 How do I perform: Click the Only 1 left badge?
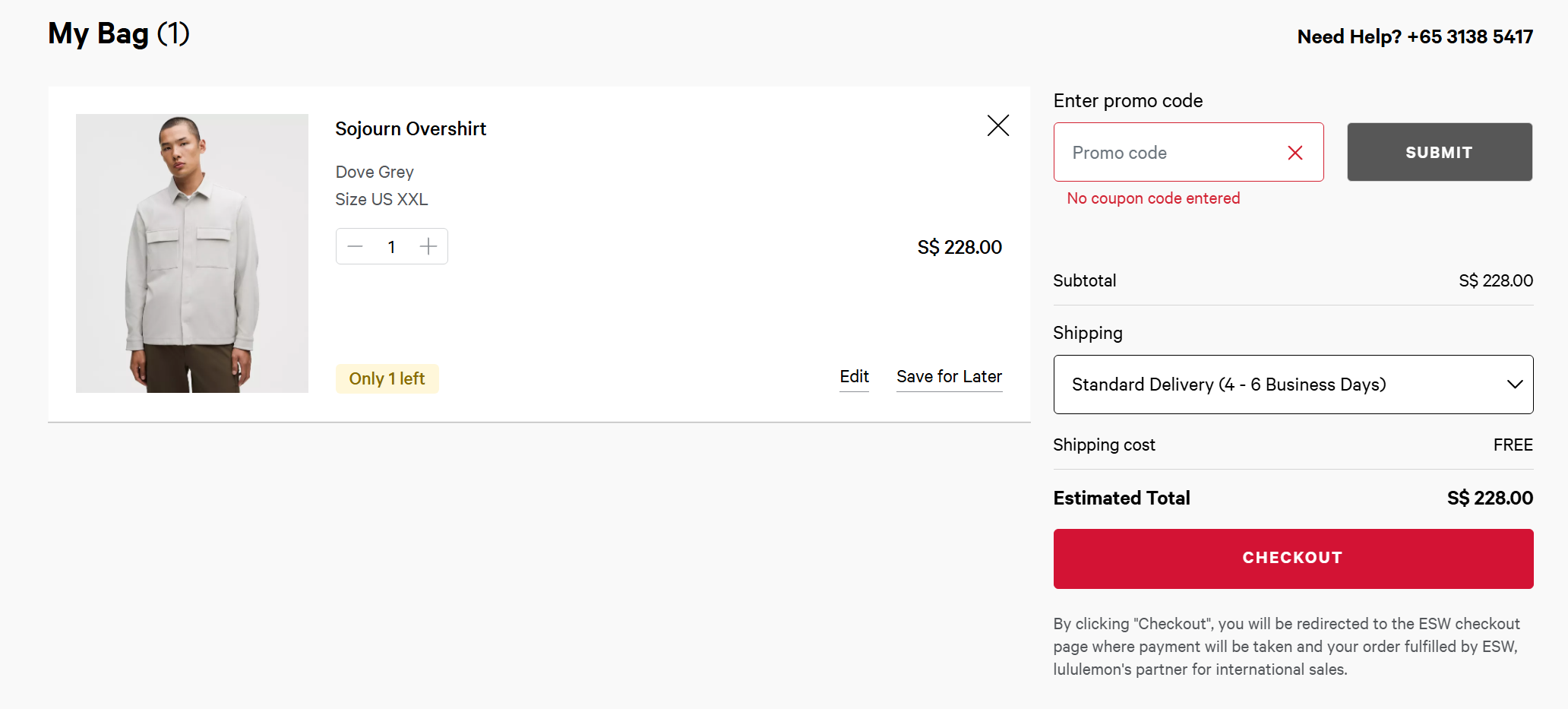pos(387,378)
